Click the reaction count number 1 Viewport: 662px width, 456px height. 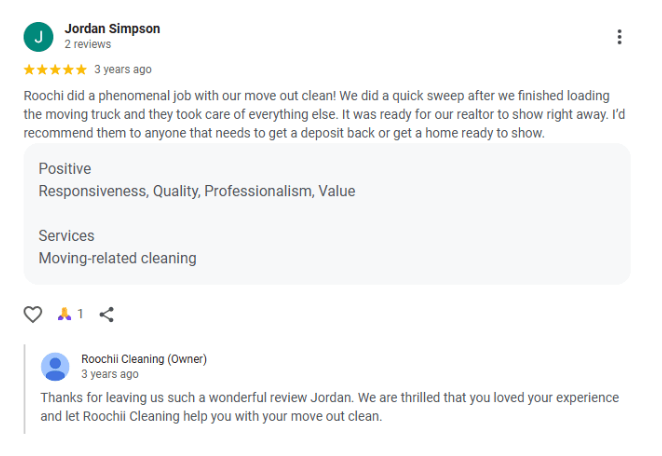click(80, 314)
